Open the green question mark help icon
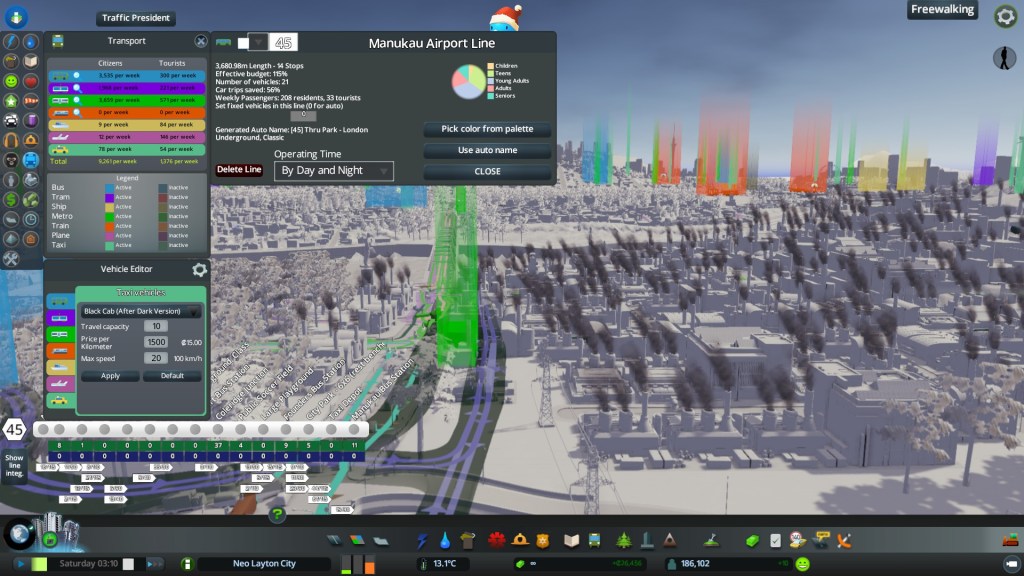This screenshot has height=576, width=1024. 278,515
